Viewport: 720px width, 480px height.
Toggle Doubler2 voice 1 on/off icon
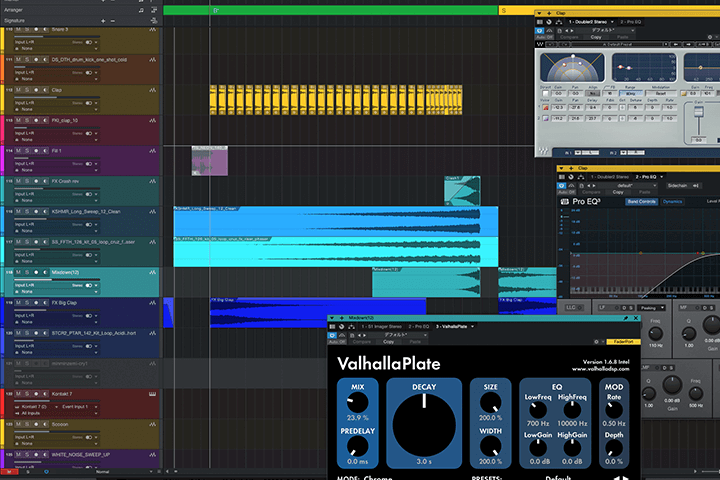point(546,107)
